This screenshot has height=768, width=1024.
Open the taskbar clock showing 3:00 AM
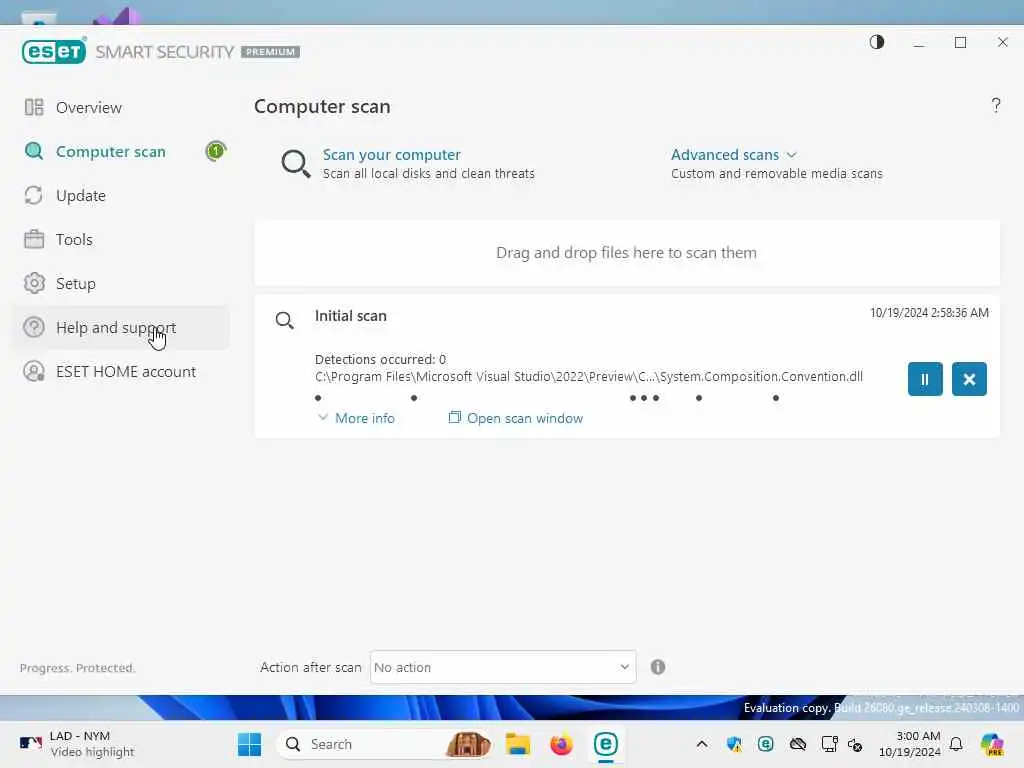[x=910, y=744]
